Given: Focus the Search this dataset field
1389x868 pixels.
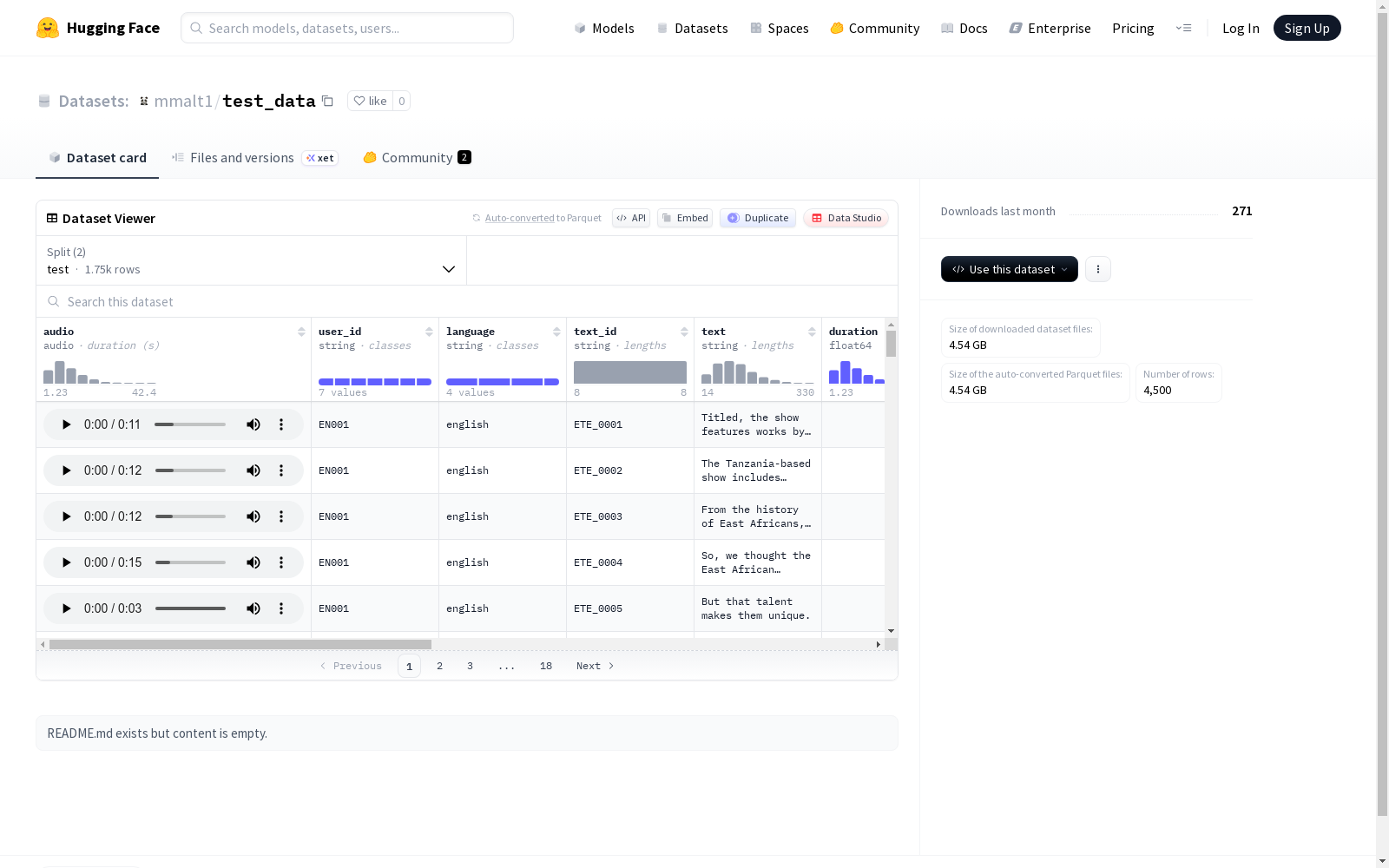Looking at the screenshot, I should 467,301.
